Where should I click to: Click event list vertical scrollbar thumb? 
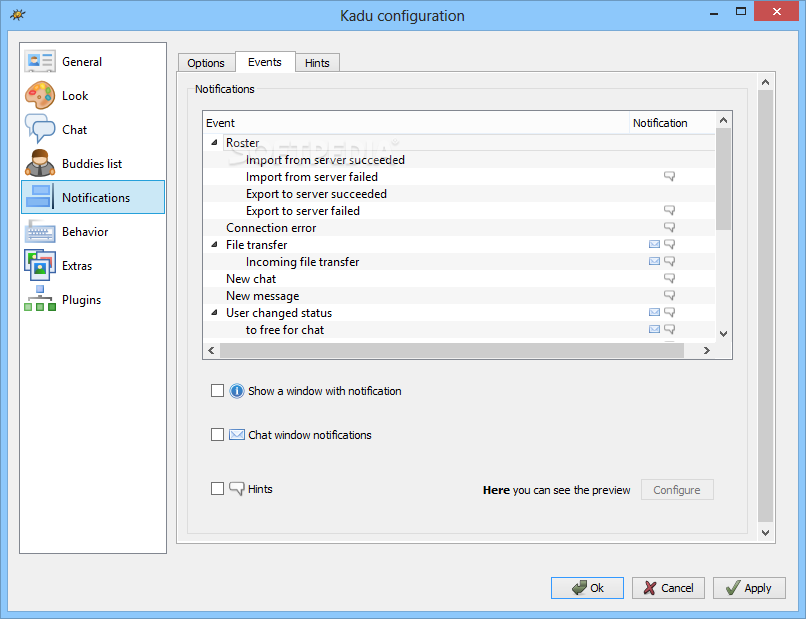[724, 179]
